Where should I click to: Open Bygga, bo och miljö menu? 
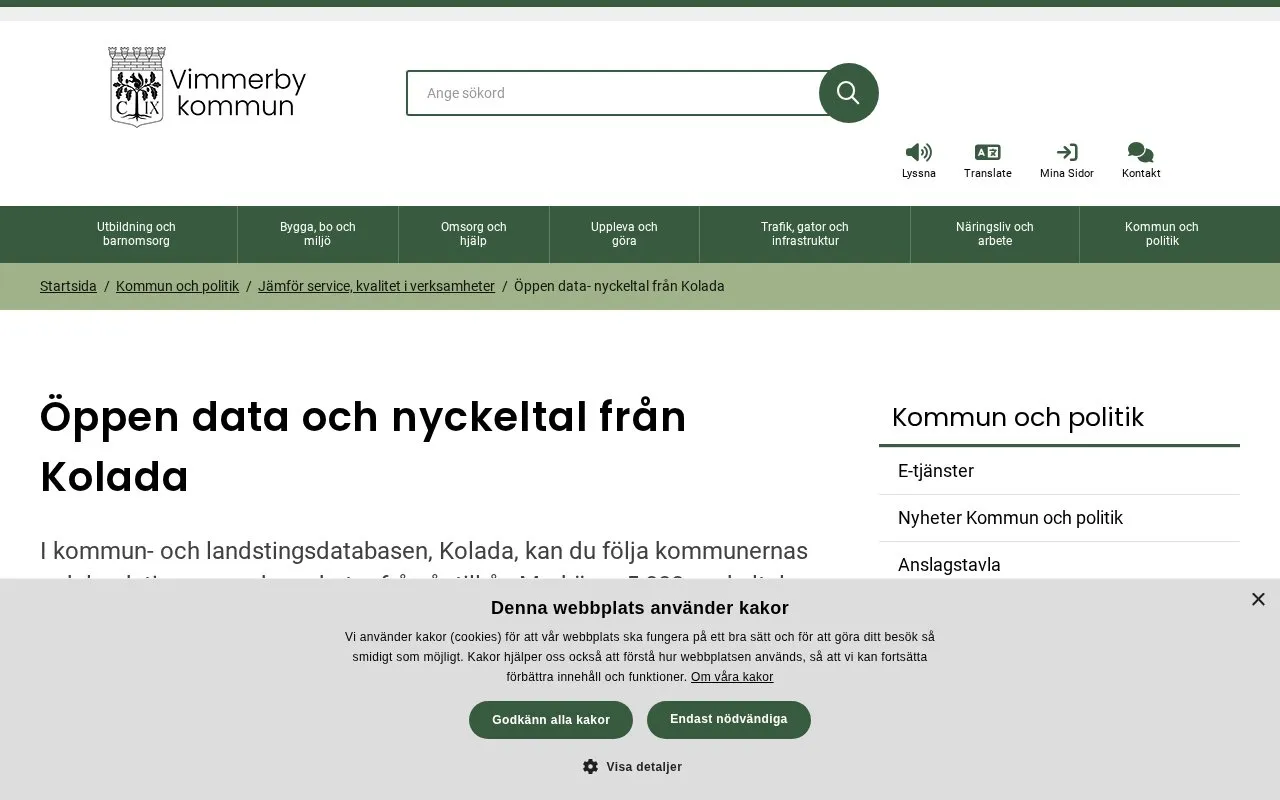tap(318, 234)
